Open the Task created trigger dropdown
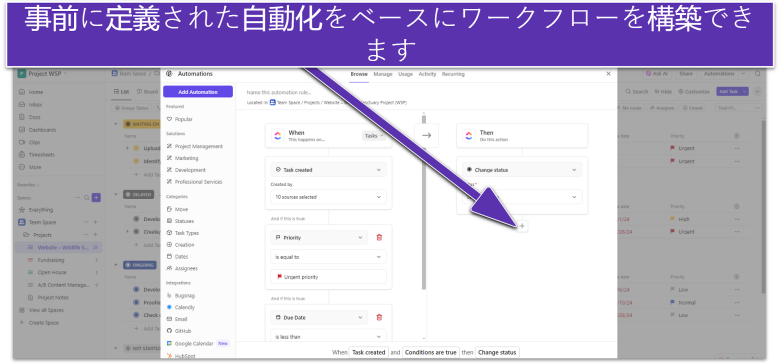Image resolution: width=780 pixels, height=363 pixels. pyautogui.click(x=328, y=170)
